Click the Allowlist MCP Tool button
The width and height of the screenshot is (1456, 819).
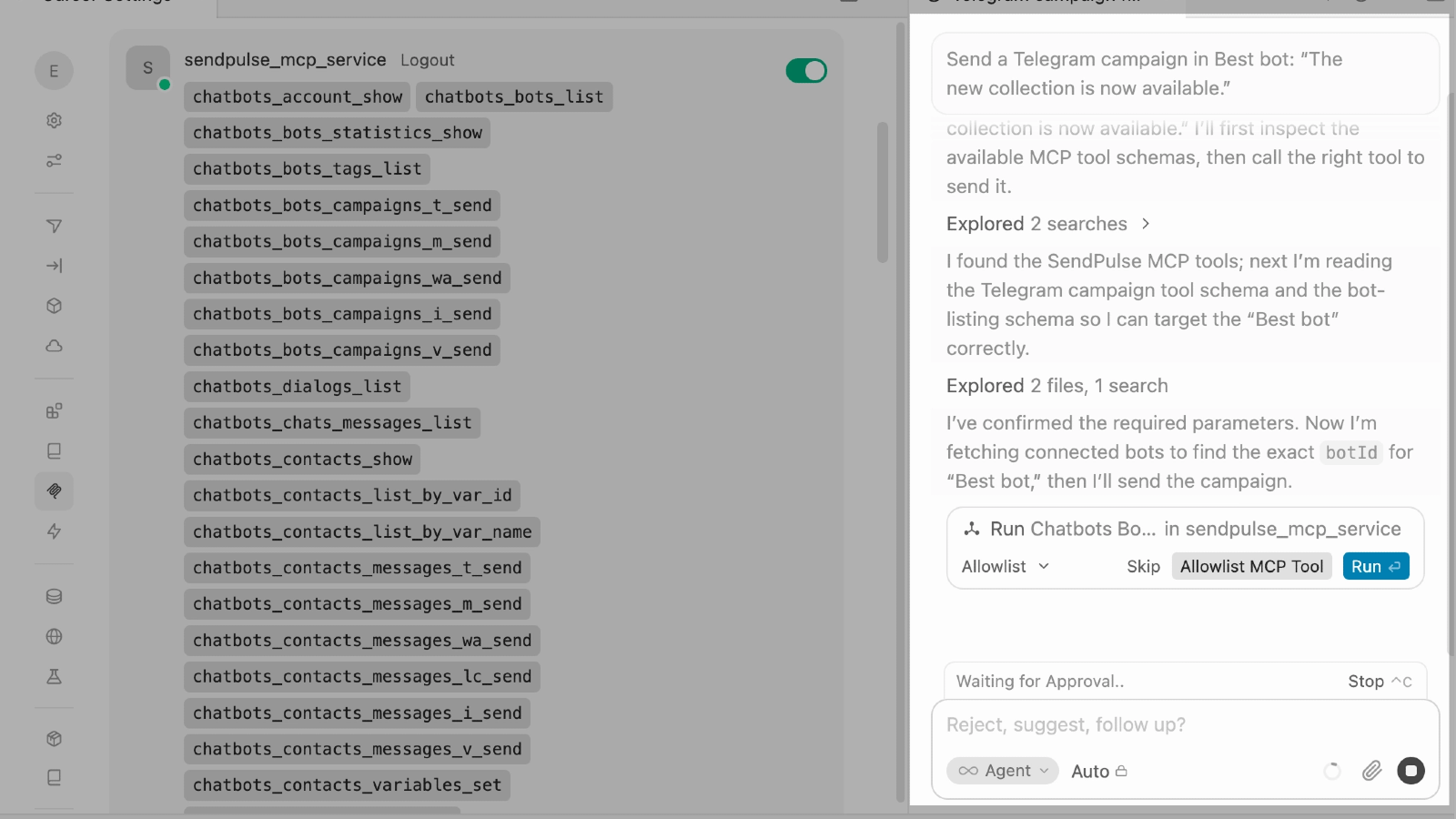1252,566
